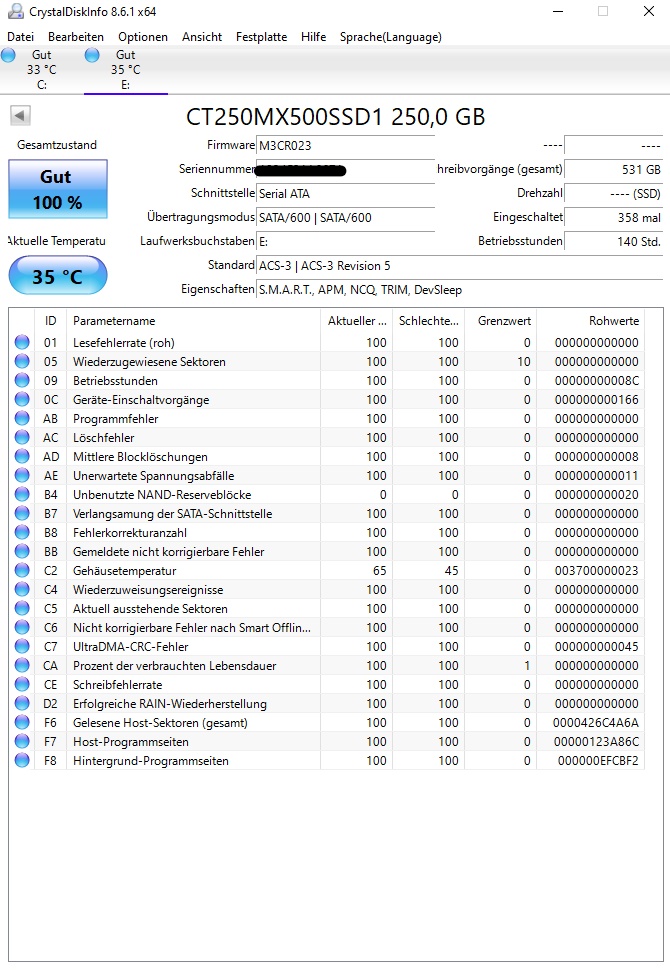This screenshot has width=670, height=970.
Task: Click the Schlechte... column header
Action: click(x=429, y=320)
